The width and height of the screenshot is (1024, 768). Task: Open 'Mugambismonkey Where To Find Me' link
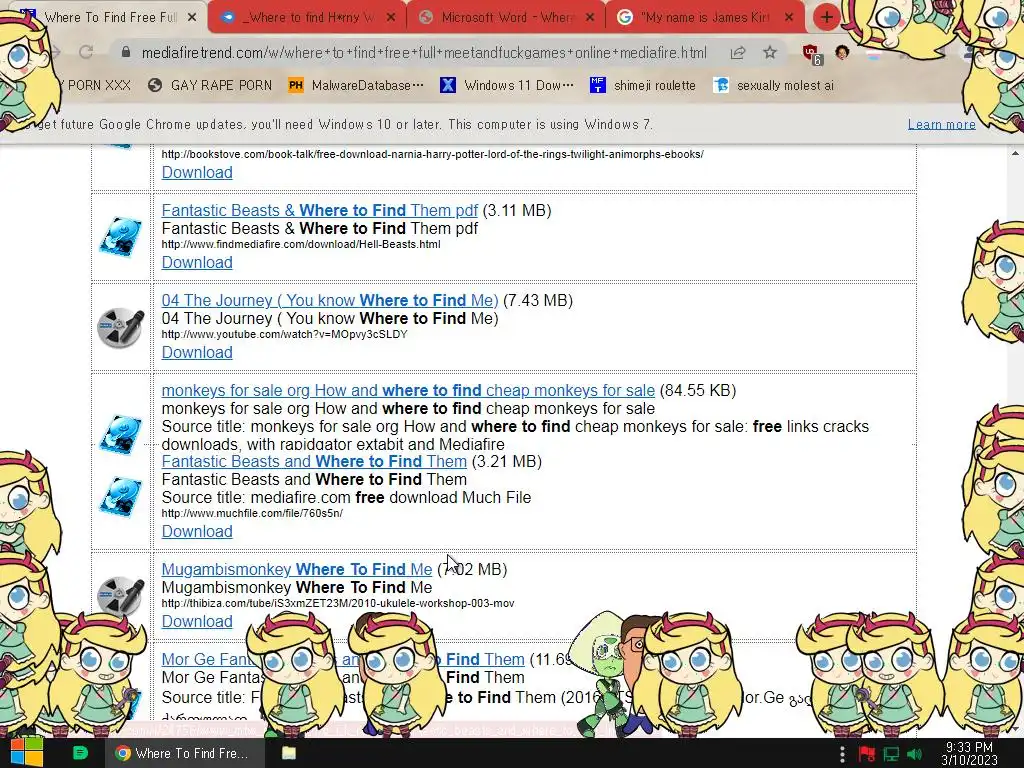(x=296, y=569)
